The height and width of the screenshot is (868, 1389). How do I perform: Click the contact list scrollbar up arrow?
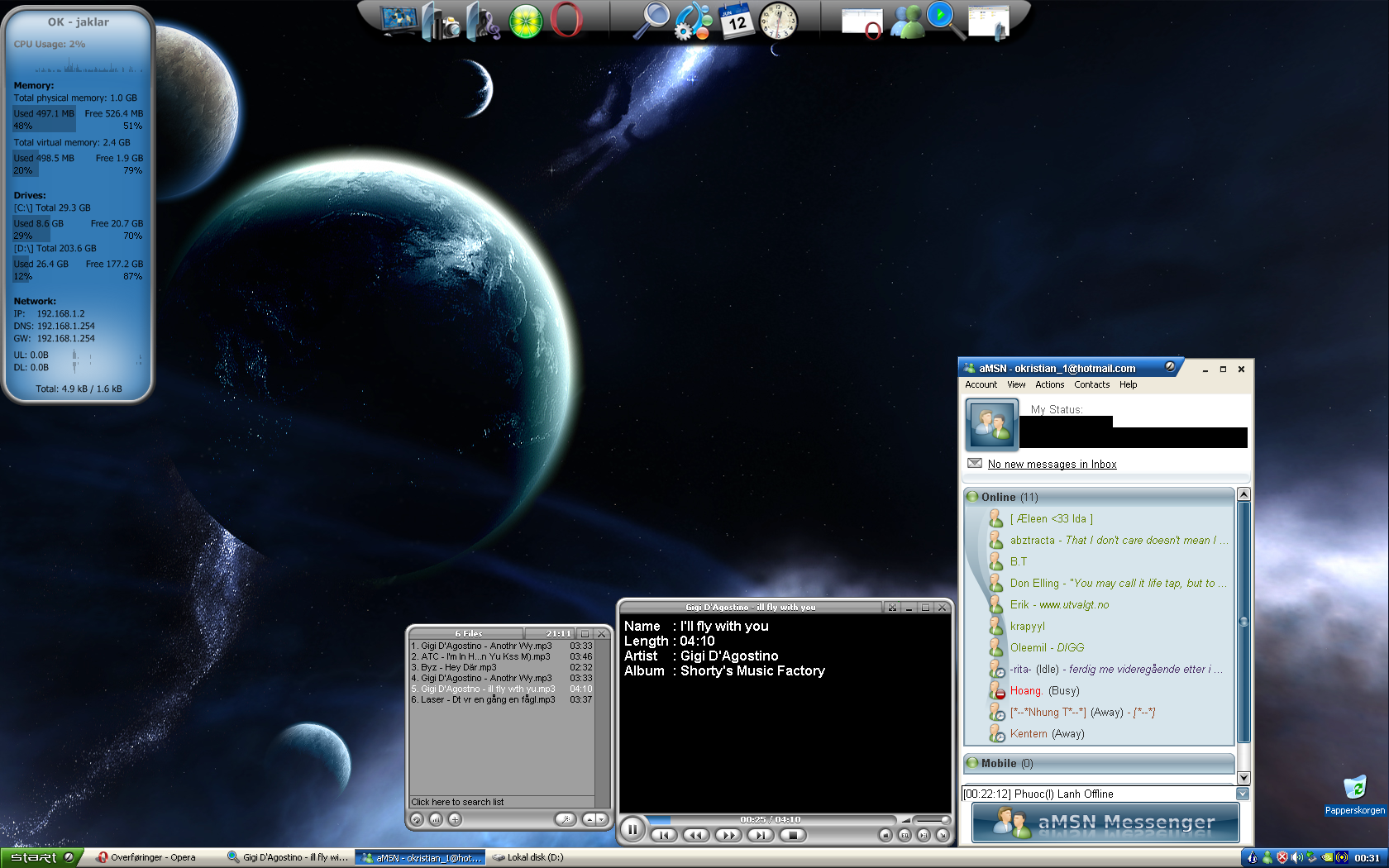(1243, 494)
